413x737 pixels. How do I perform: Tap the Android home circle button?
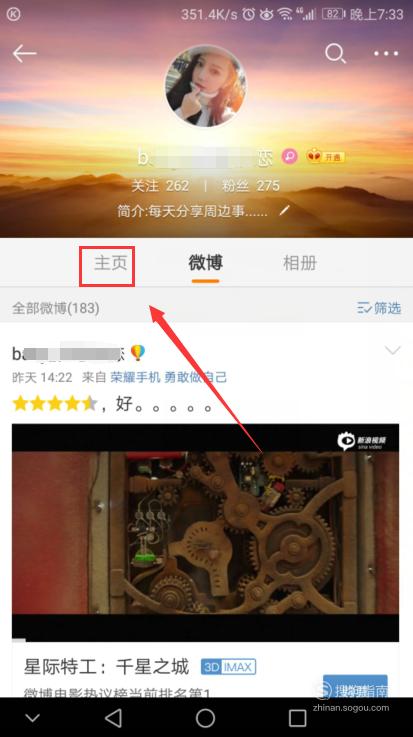click(205, 718)
